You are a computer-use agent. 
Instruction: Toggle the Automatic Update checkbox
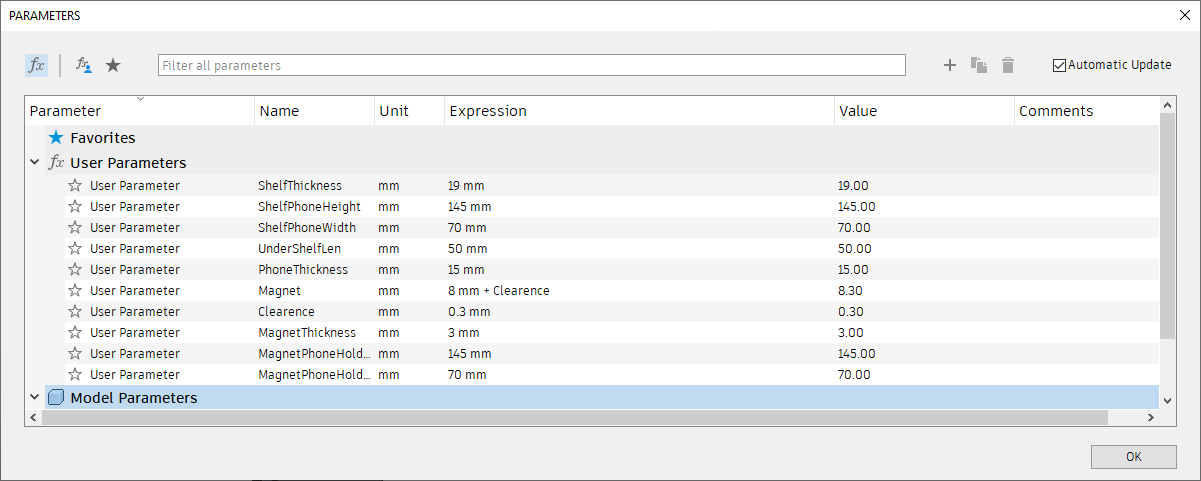[x=1060, y=65]
